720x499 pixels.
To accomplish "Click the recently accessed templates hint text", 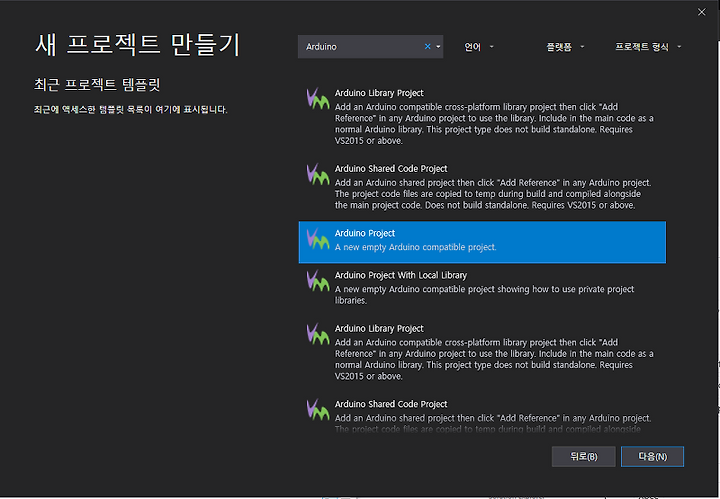I will pos(130,110).
